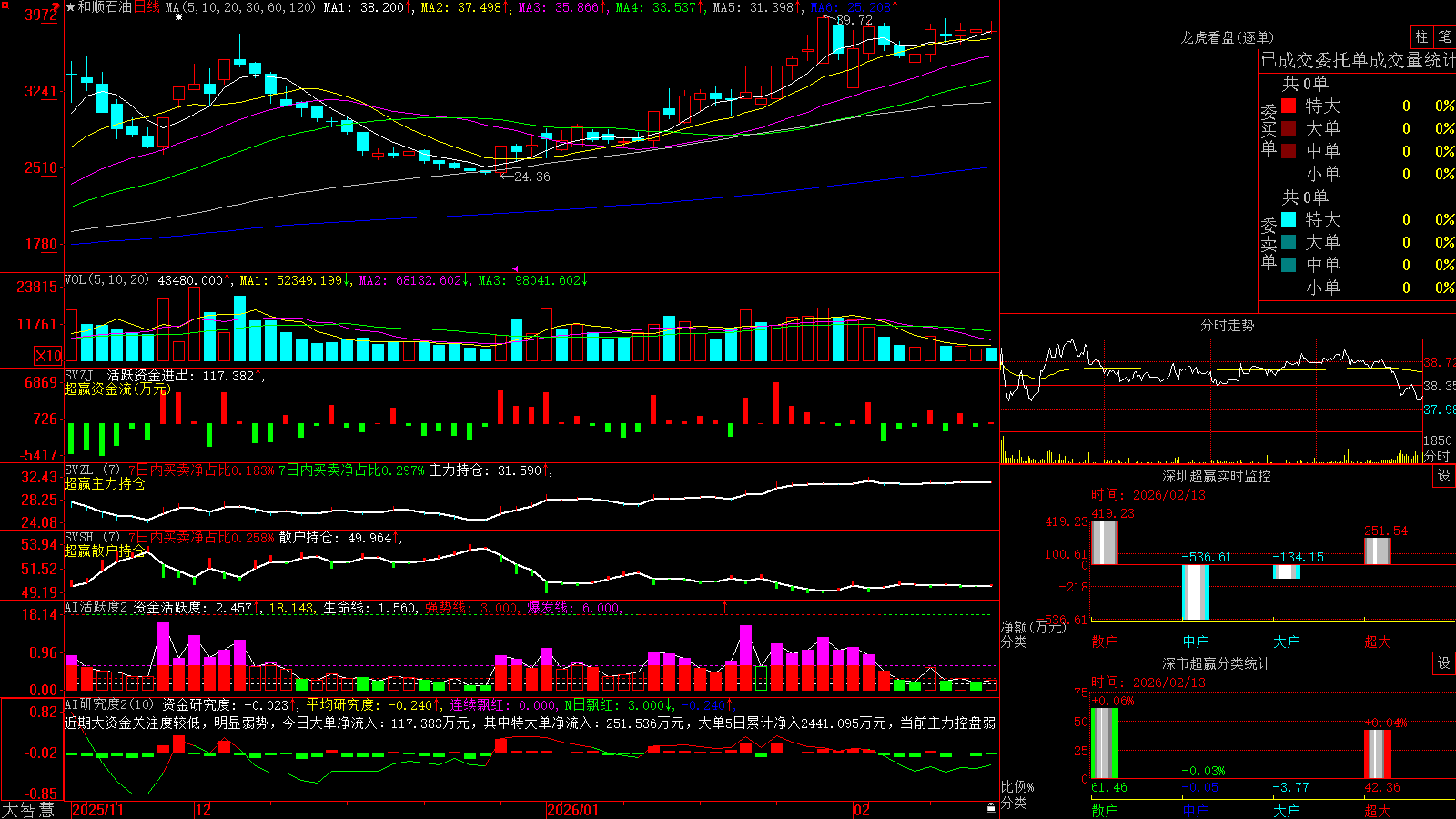Click the 散户持仓: 49.964 value
Image resolution: width=1456 pixels, height=819 pixels.
339,538
